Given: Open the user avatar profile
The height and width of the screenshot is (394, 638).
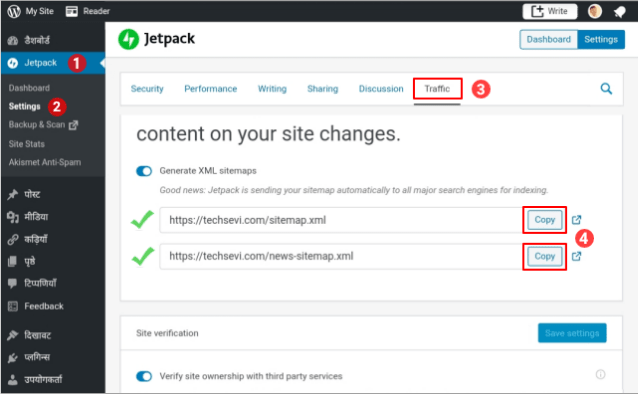Looking at the screenshot, I should pos(595,11).
